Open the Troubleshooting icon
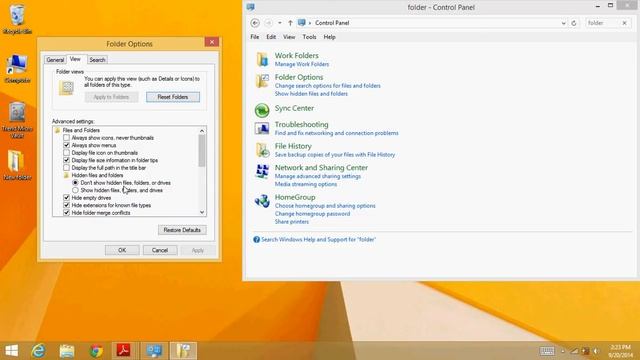640x360 pixels. point(262,129)
